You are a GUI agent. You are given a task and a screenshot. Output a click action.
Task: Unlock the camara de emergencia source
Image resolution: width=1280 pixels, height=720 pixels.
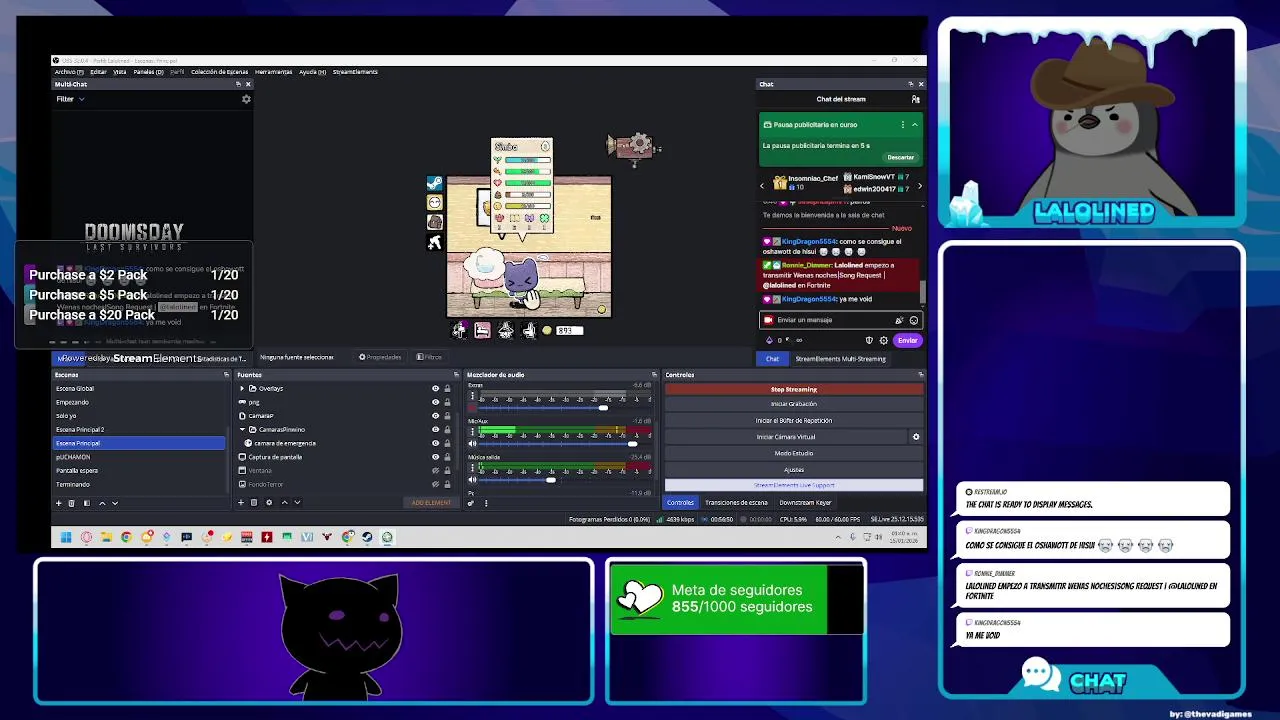(447, 443)
